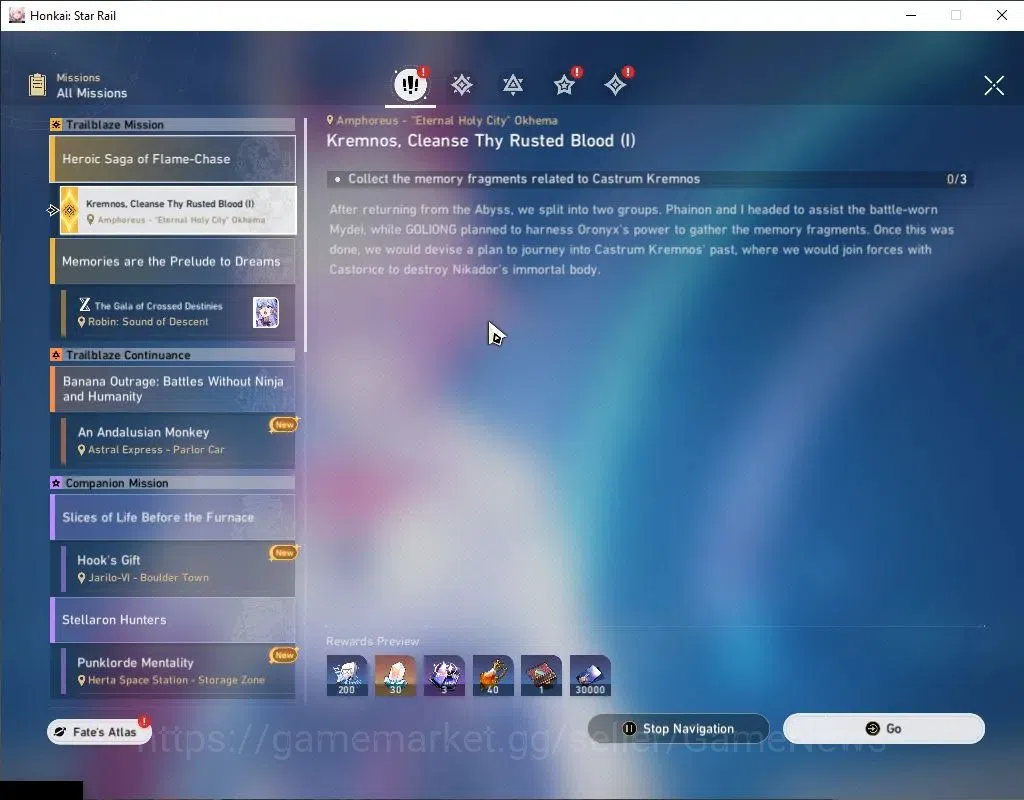
Task: Open Memories are the Prelude to Dreams
Action: [x=172, y=261]
